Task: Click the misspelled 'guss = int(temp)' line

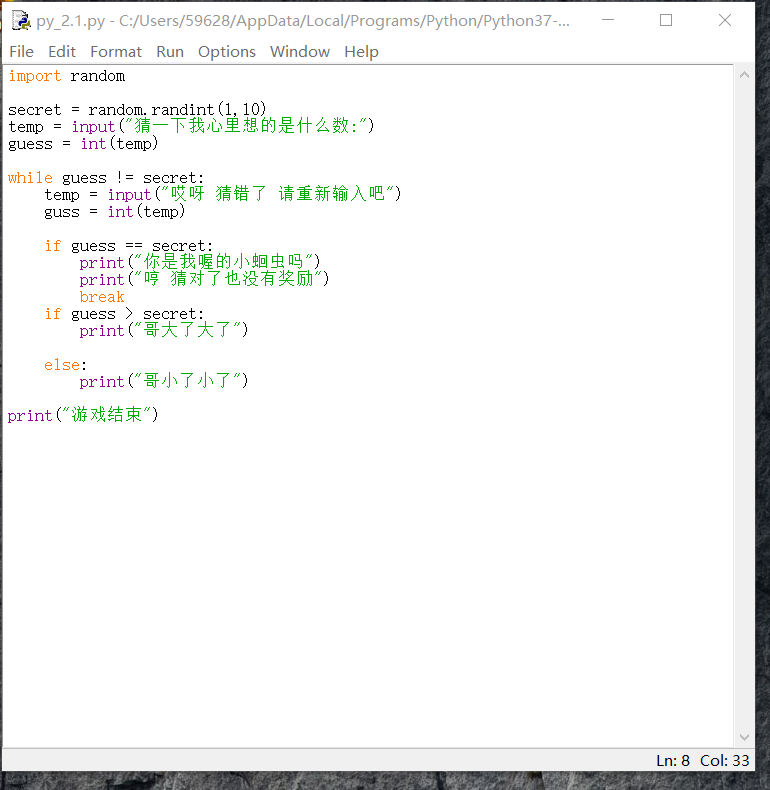Action: coord(114,212)
